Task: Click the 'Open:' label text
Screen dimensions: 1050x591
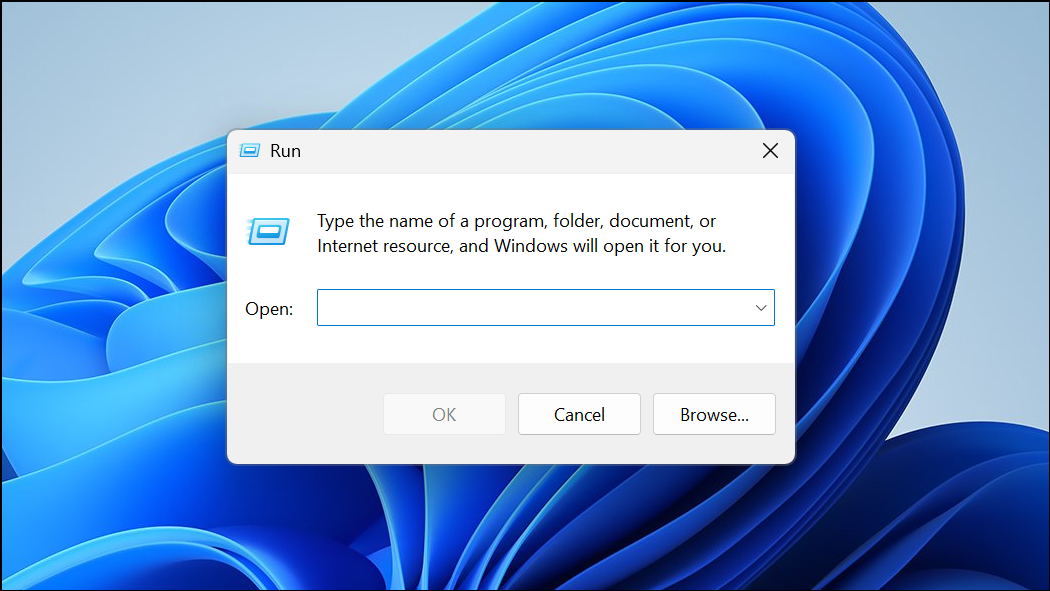Action: (268, 308)
